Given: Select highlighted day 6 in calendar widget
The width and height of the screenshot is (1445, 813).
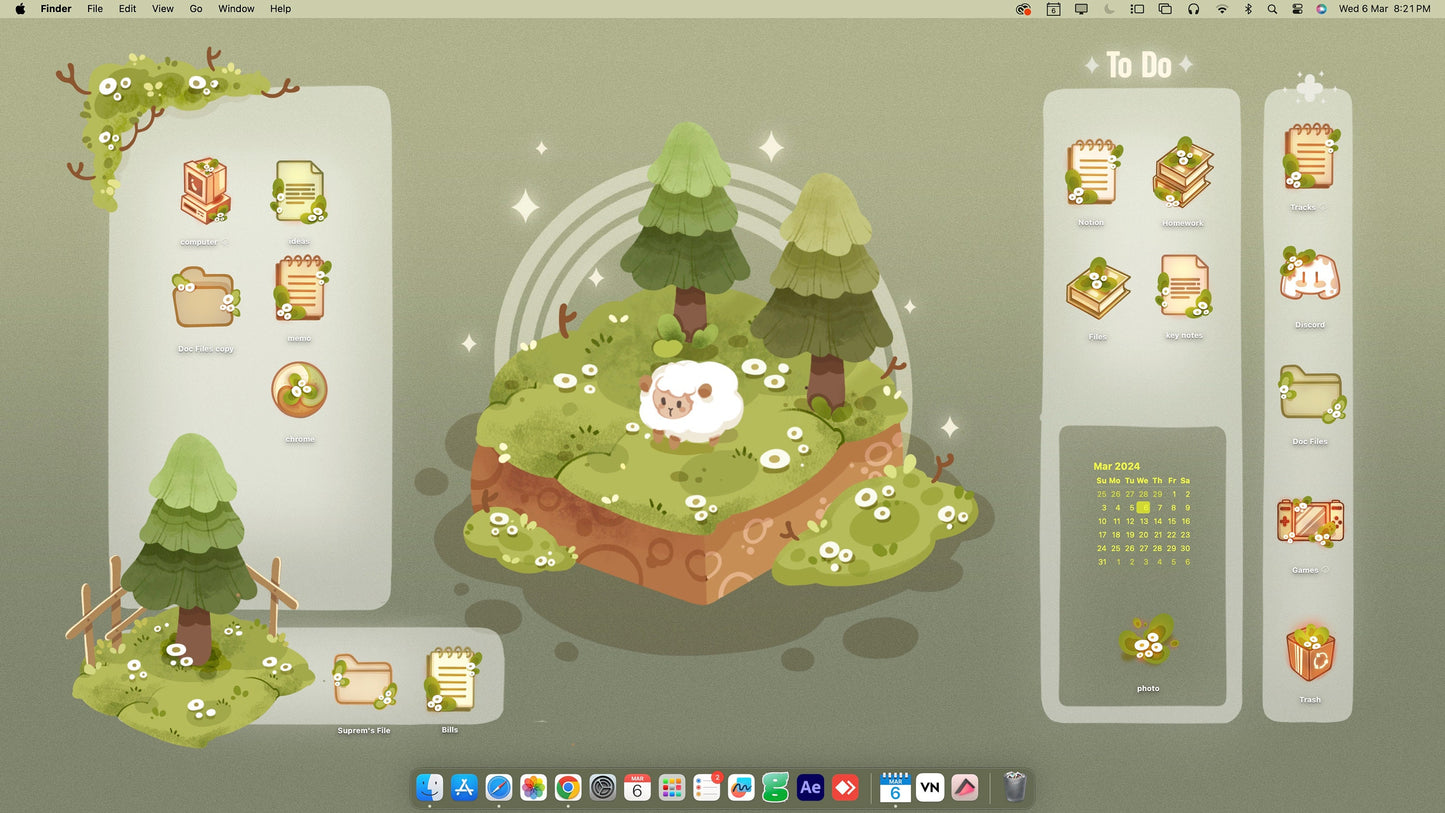Looking at the screenshot, I should tap(1144, 508).
